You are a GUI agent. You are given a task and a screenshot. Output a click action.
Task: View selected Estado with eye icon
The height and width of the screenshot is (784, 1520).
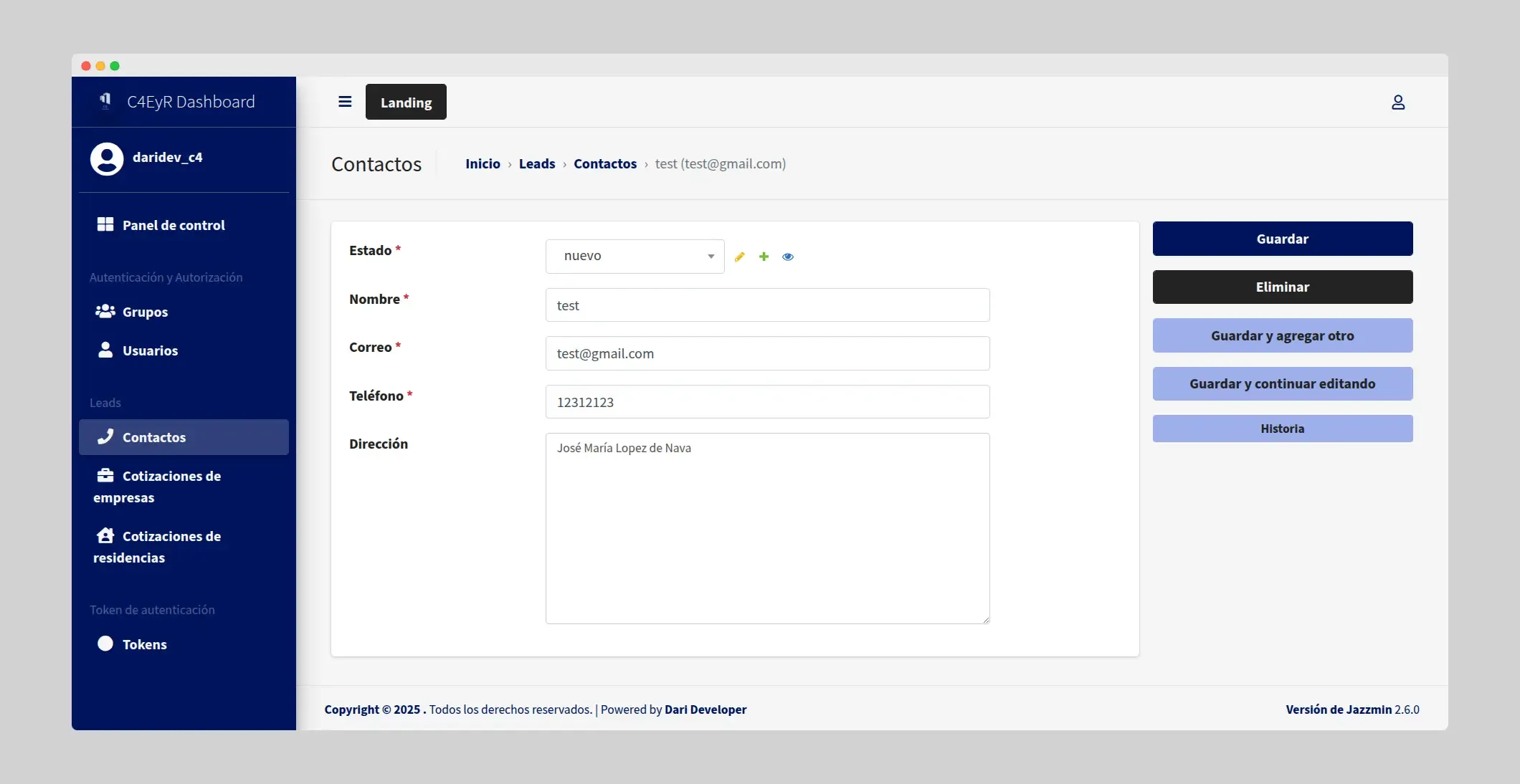[788, 257]
